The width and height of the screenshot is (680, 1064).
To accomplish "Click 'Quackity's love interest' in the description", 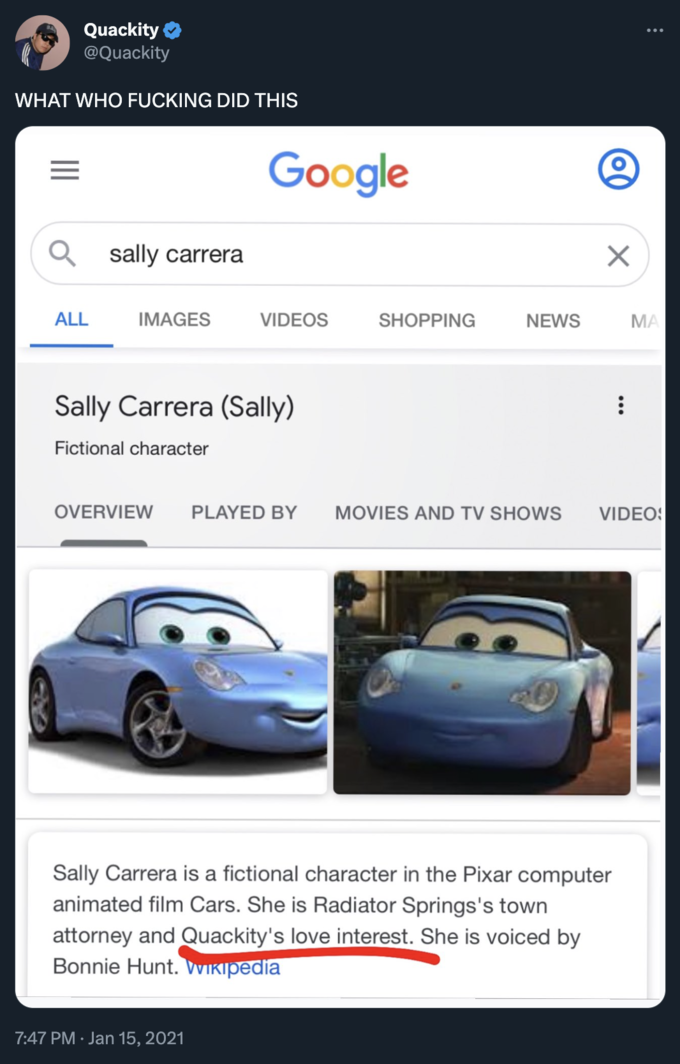I will pyautogui.click(x=297, y=936).
